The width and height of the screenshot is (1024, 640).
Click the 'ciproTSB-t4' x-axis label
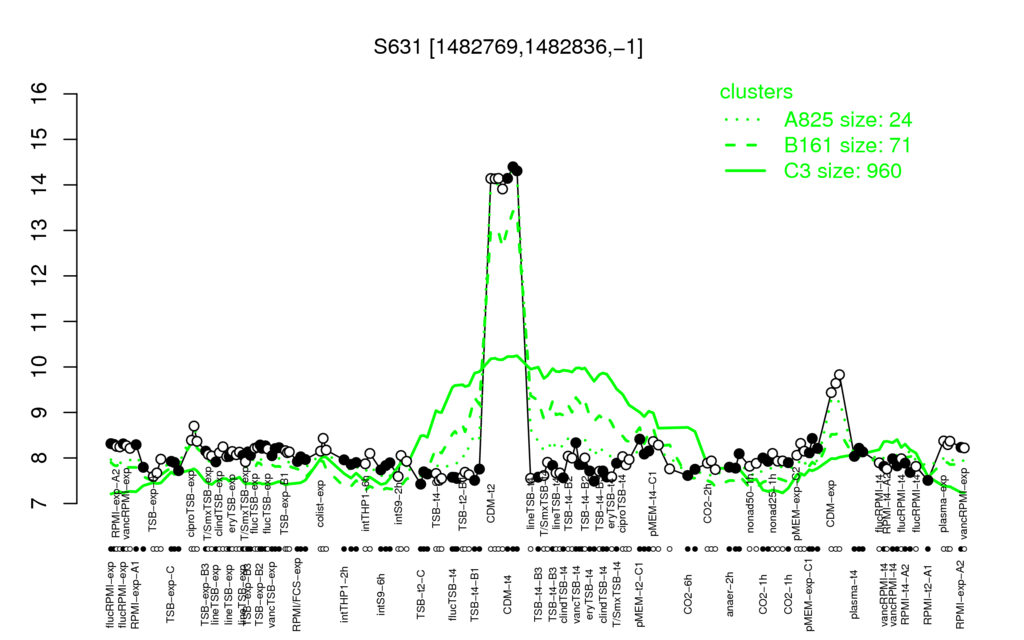[x=622, y=505]
